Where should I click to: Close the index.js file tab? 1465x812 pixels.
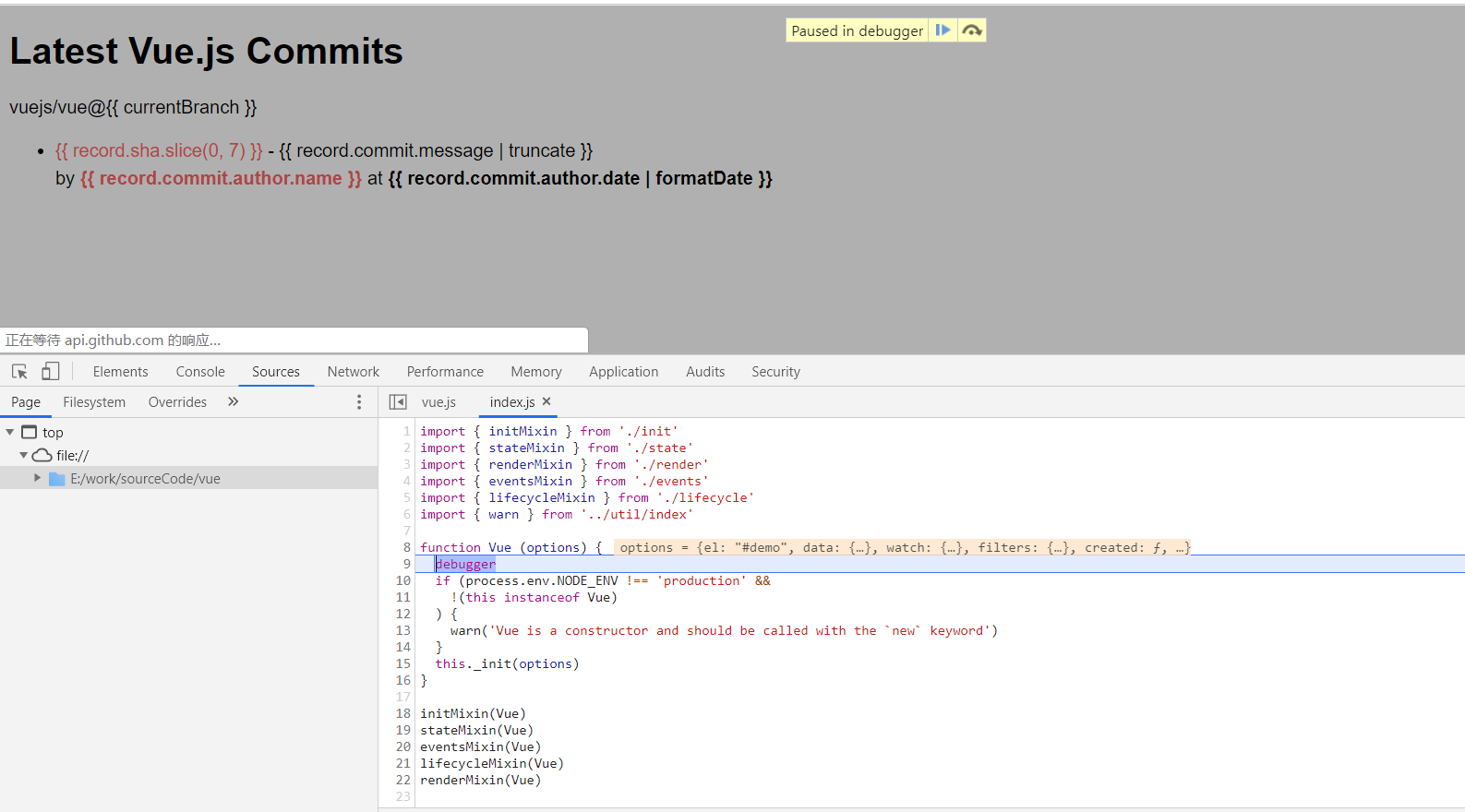546,401
